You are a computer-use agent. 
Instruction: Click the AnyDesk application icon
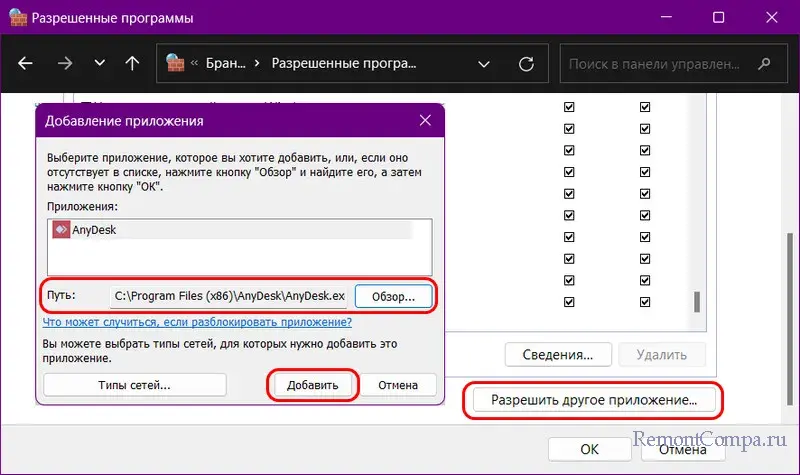(61, 230)
